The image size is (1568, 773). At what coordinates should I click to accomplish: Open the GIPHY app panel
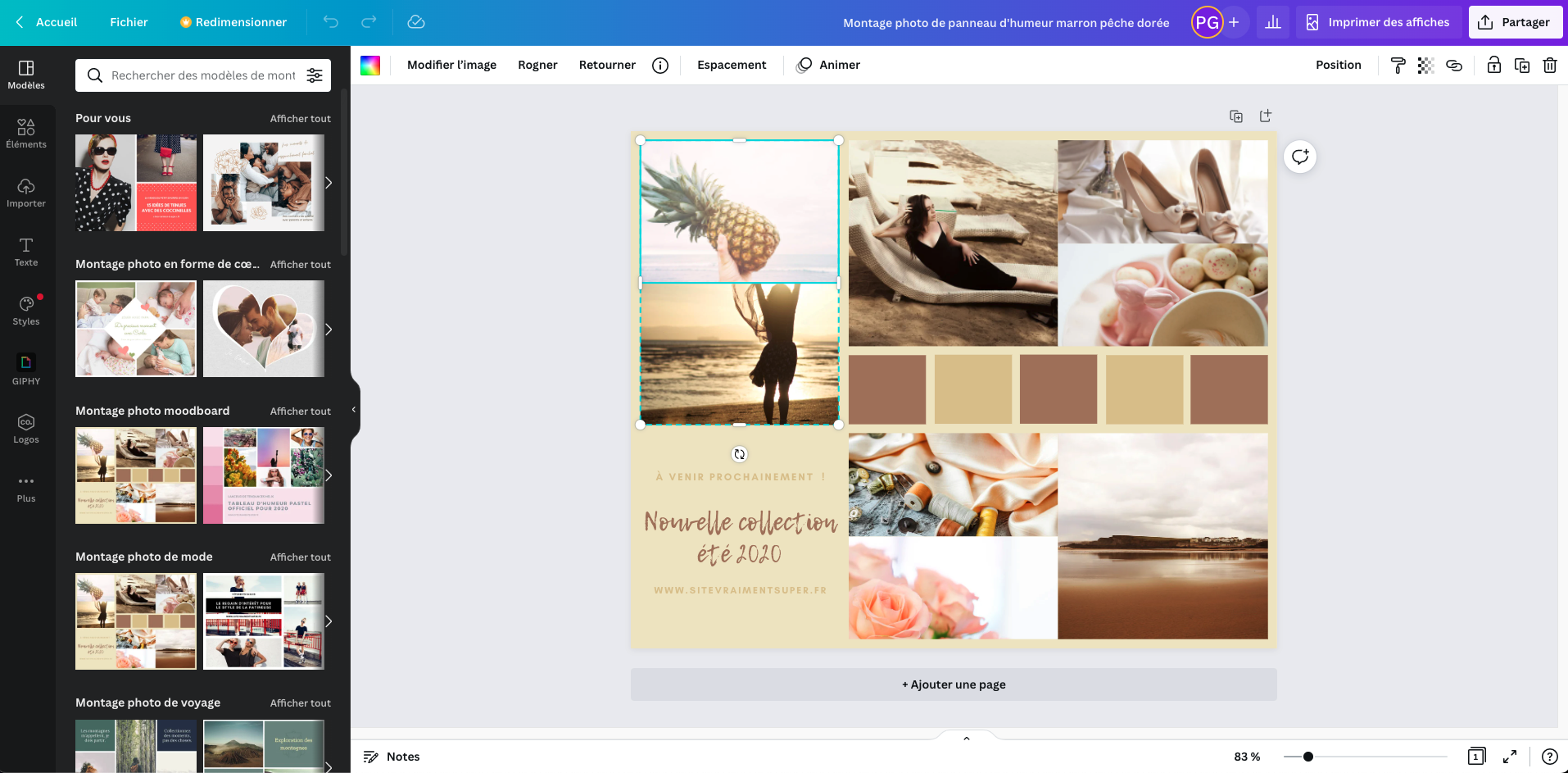(x=26, y=370)
